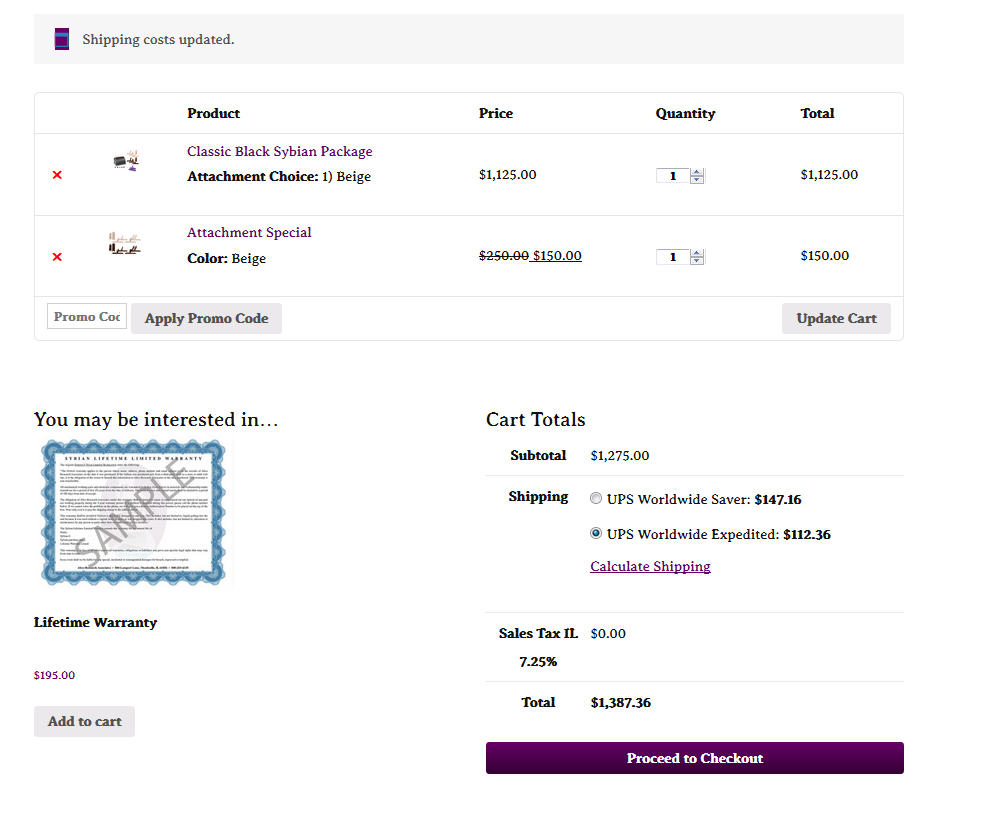Decrease quantity of Attachment Special
Viewport: 999px width, 824px height.
click(697, 261)
